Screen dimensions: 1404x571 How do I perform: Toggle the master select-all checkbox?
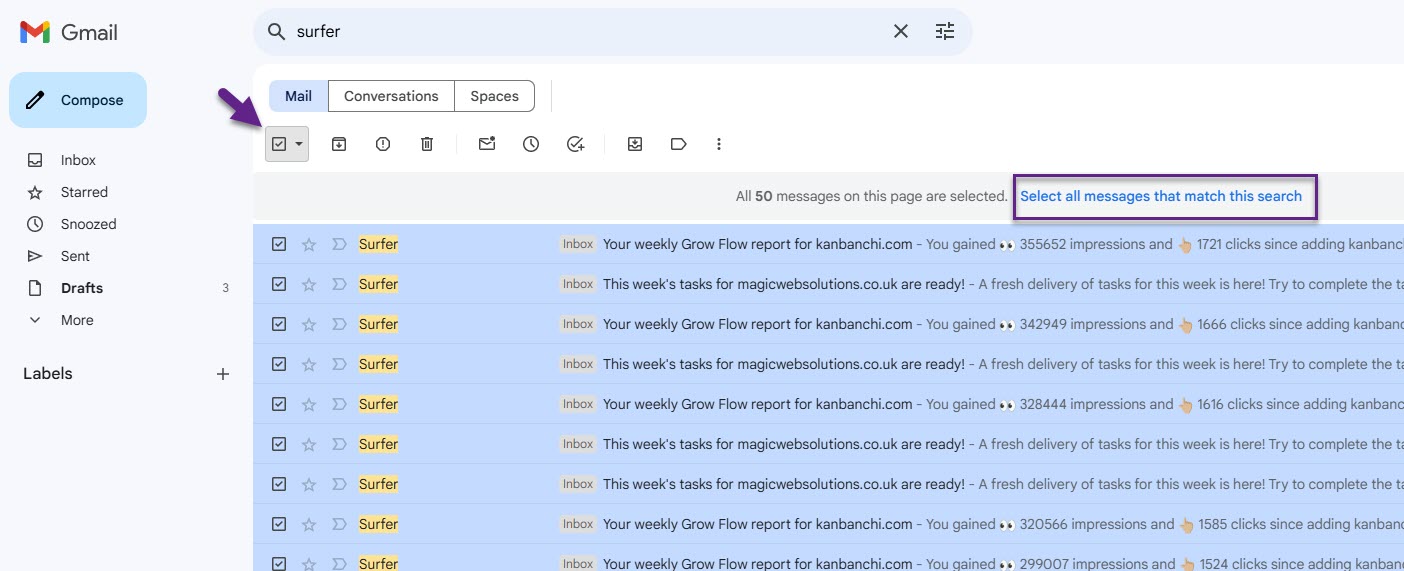(279, 144)
